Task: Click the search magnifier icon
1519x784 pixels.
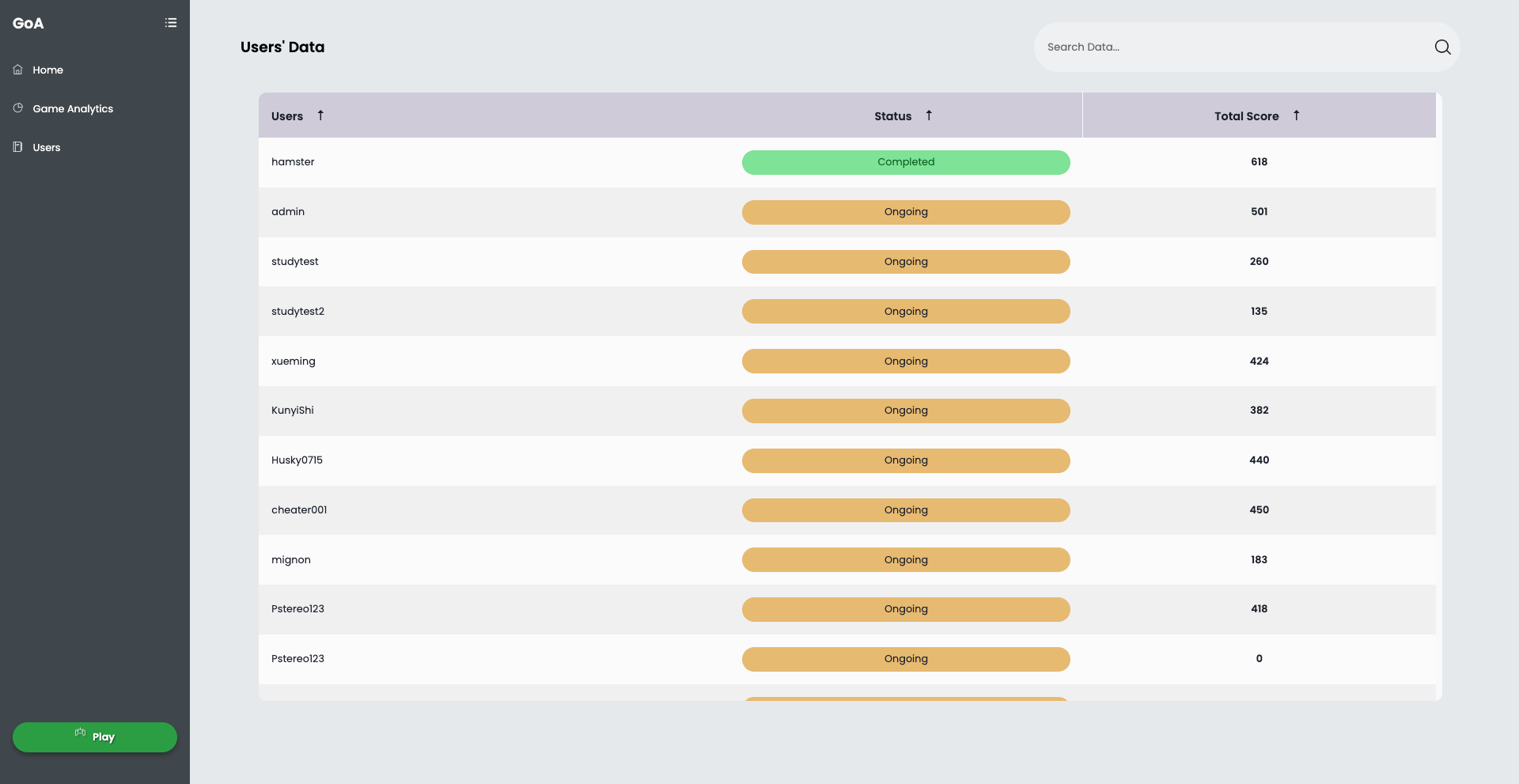Action: pyautogui.click(x=1442, y=47)
